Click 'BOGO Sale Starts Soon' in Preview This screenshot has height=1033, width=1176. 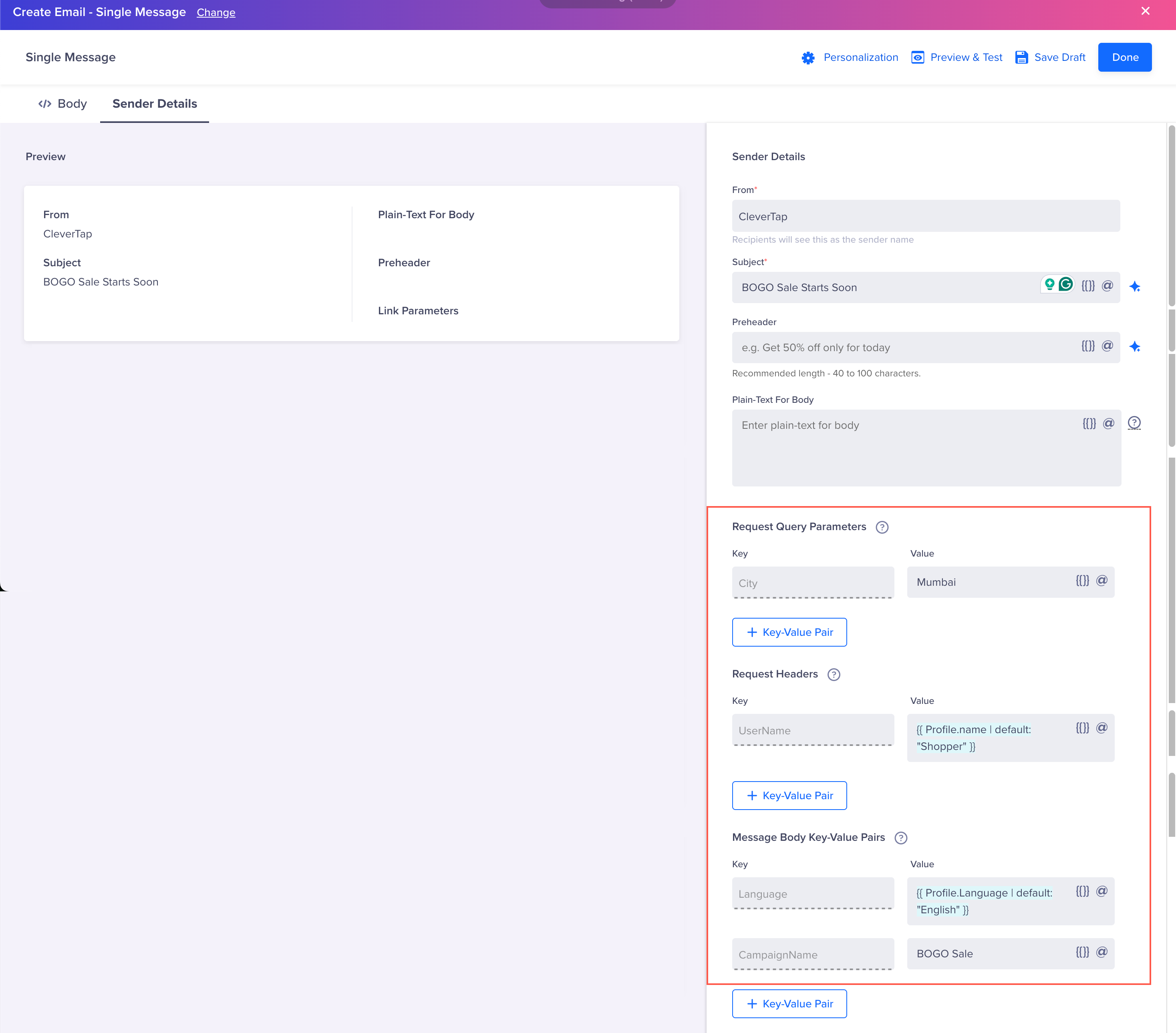pyautogui.click(x=101, y=282)
